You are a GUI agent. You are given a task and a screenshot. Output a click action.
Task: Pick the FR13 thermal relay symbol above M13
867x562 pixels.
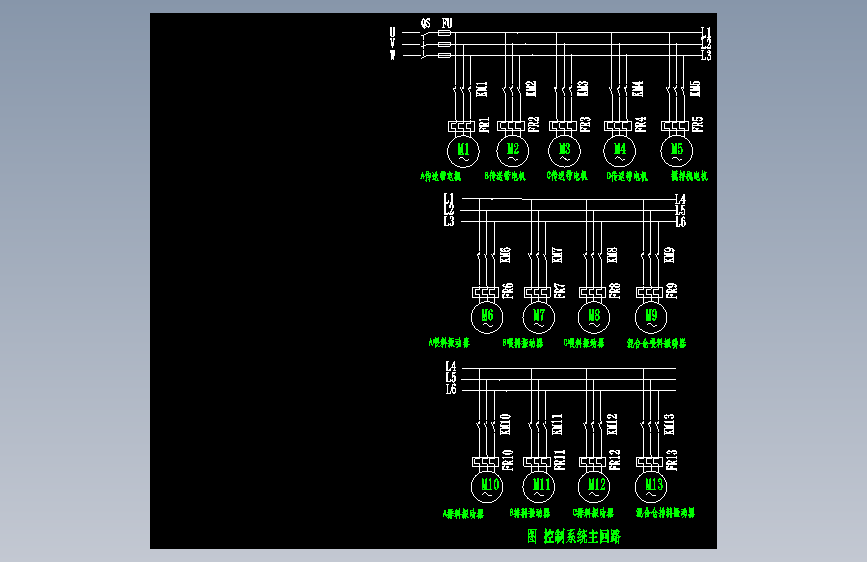point(650,462)
